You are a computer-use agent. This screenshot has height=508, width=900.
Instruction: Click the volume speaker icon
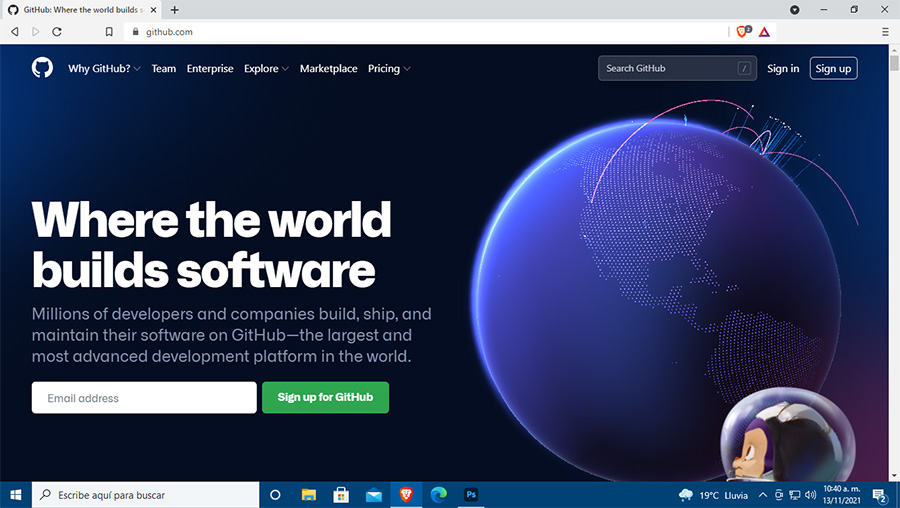810,495
